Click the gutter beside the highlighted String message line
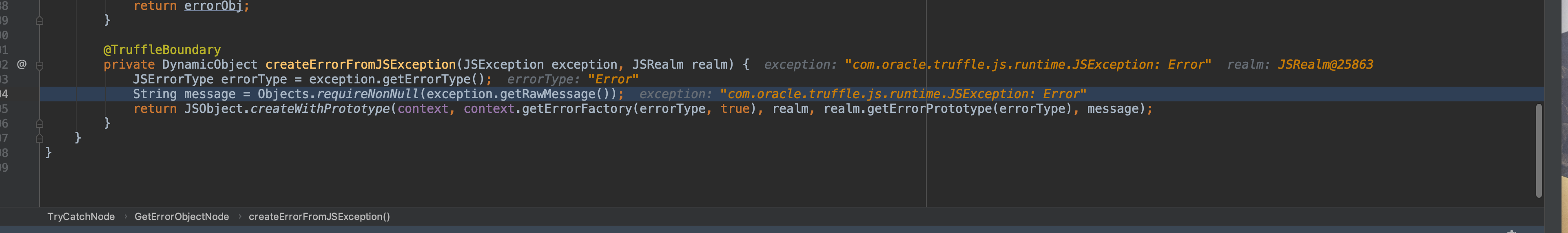 coord(22,94)
